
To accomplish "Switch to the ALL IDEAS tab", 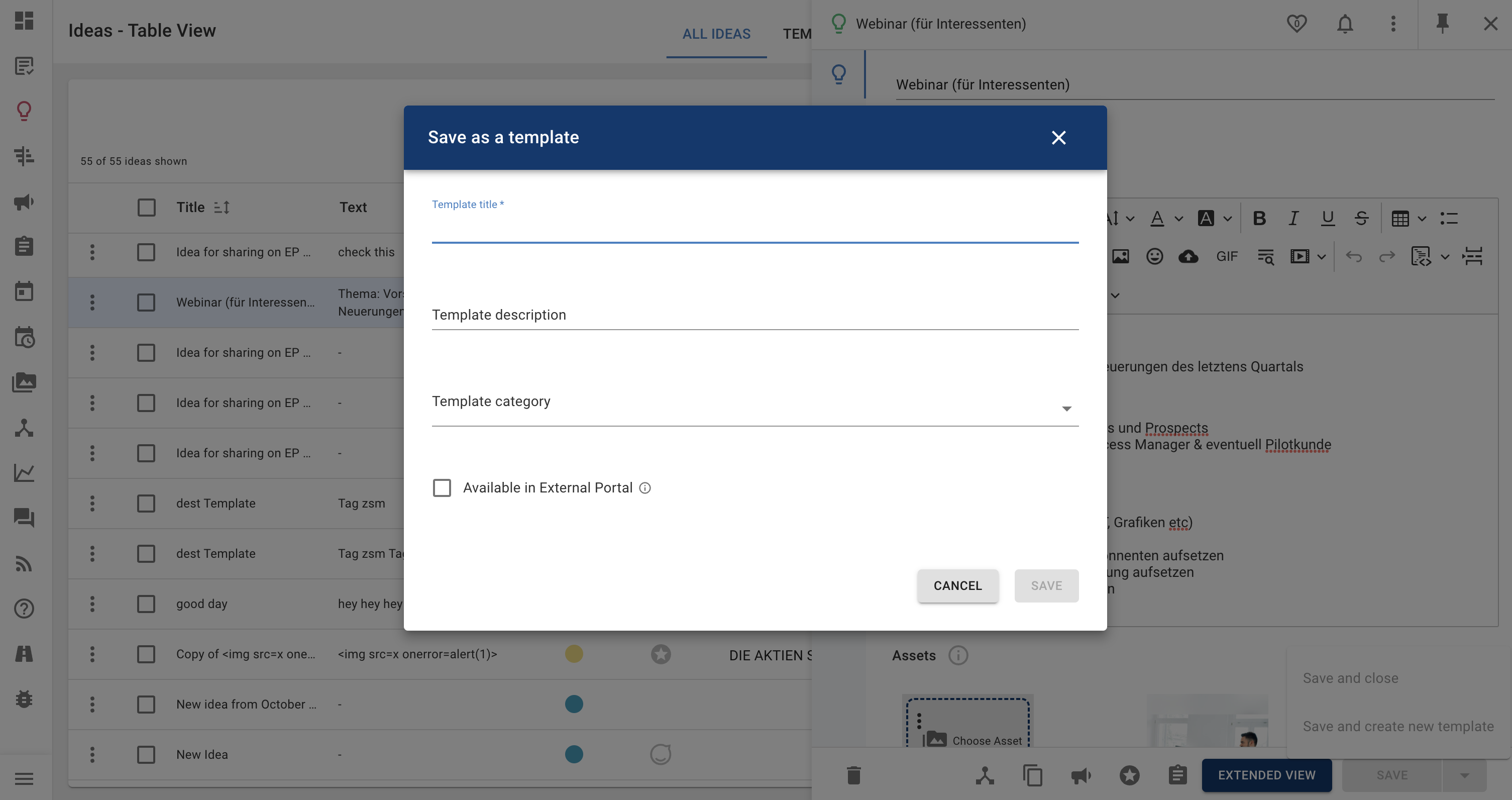I will pyautogui.click(x=716, y=34).
